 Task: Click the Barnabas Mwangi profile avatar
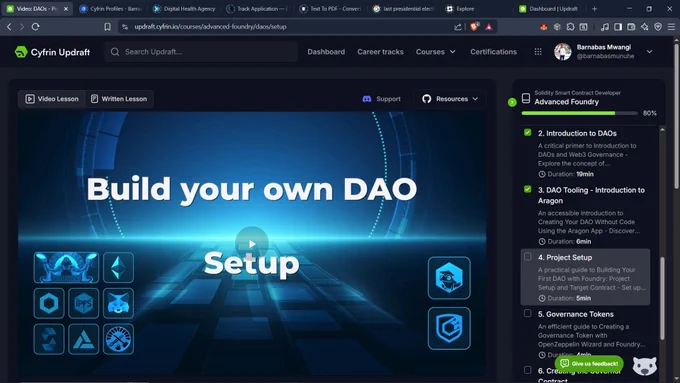coord(562,52)
